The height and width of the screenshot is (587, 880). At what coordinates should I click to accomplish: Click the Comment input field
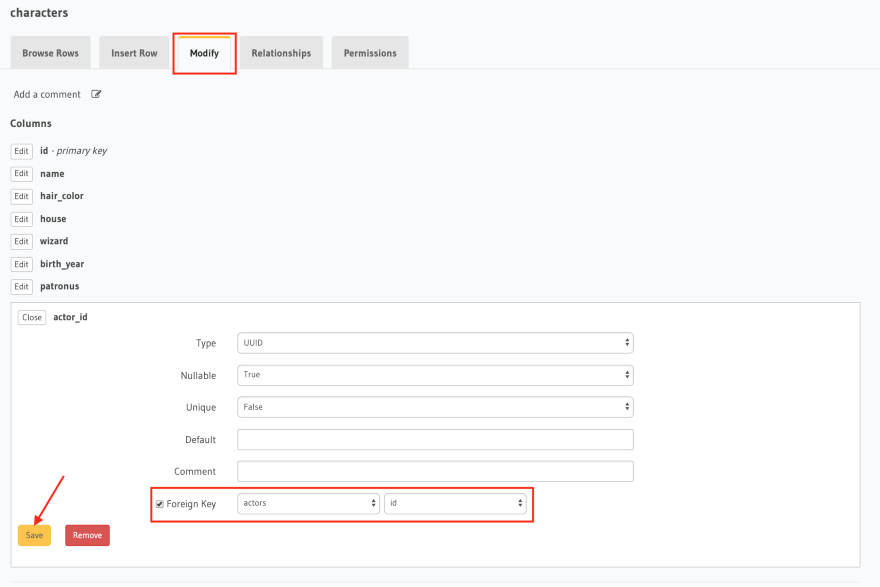click(x=435, y=471)
